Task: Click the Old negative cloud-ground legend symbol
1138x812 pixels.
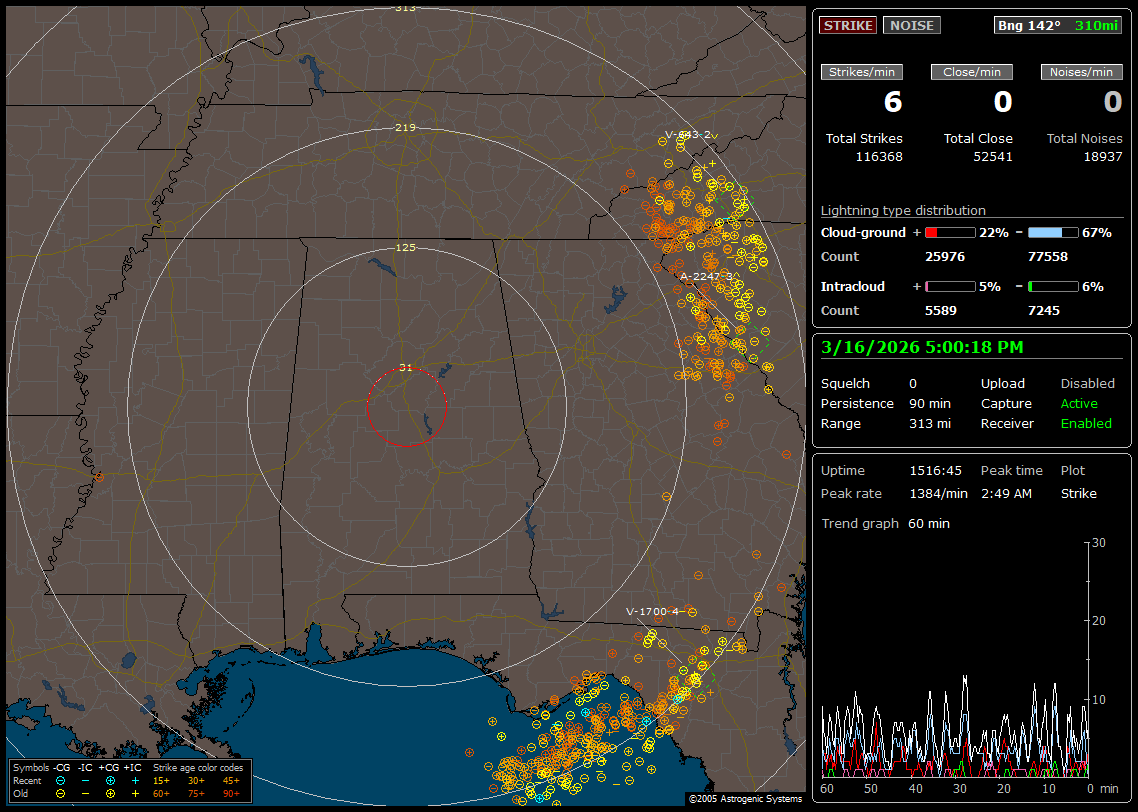Action: point(61,793)
